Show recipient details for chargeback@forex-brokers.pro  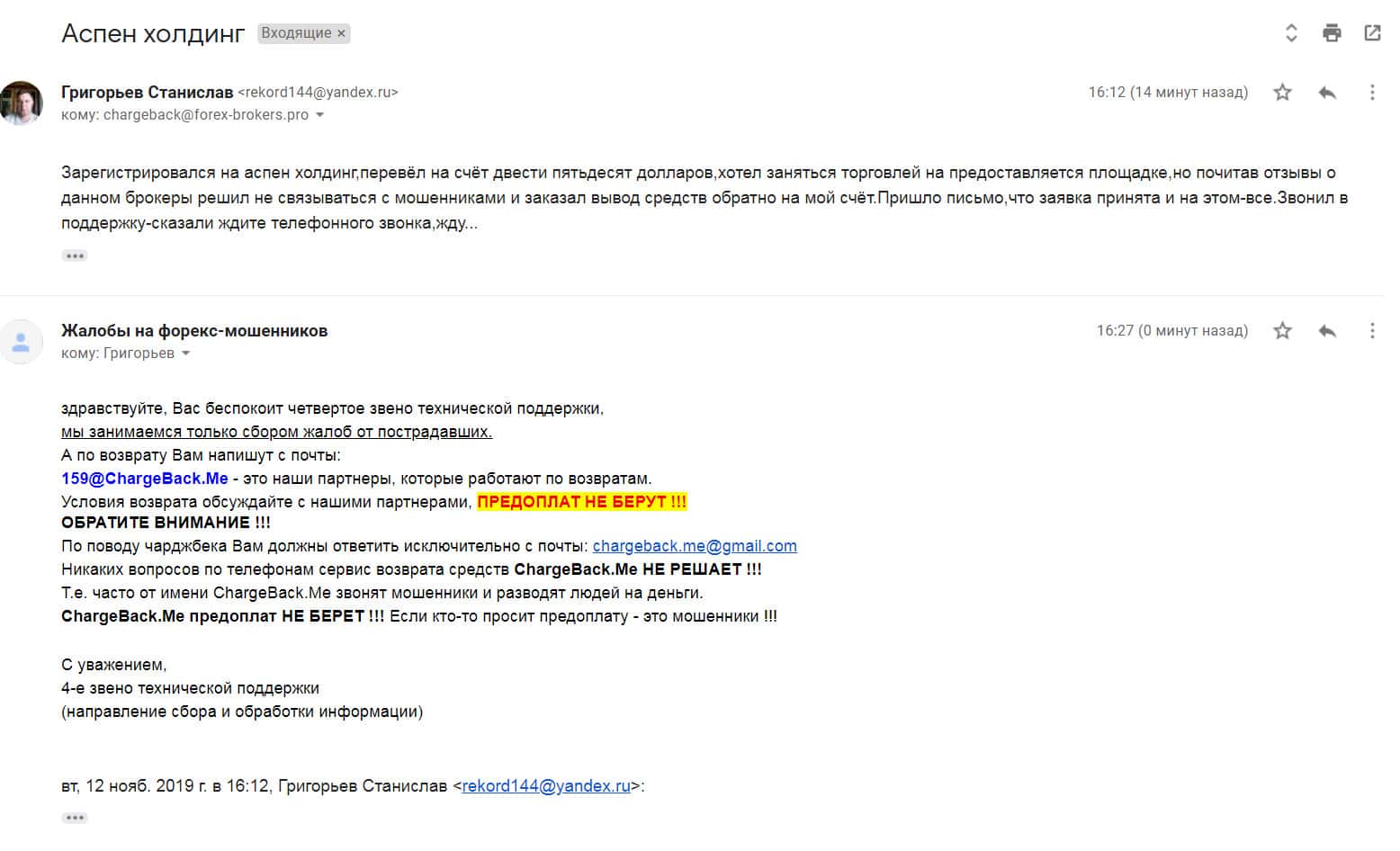click(x=319, y=115)
